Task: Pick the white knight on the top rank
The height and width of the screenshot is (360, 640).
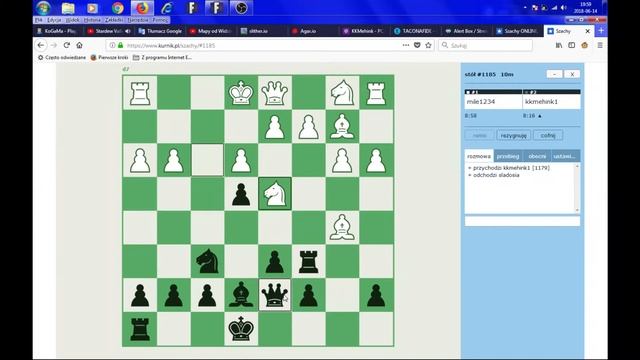Action: point(342,93)
